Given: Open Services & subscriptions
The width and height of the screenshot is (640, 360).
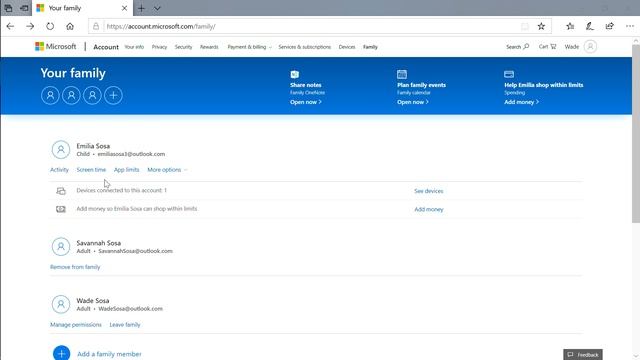Looking at the screenshot, I should pos(304,47).
